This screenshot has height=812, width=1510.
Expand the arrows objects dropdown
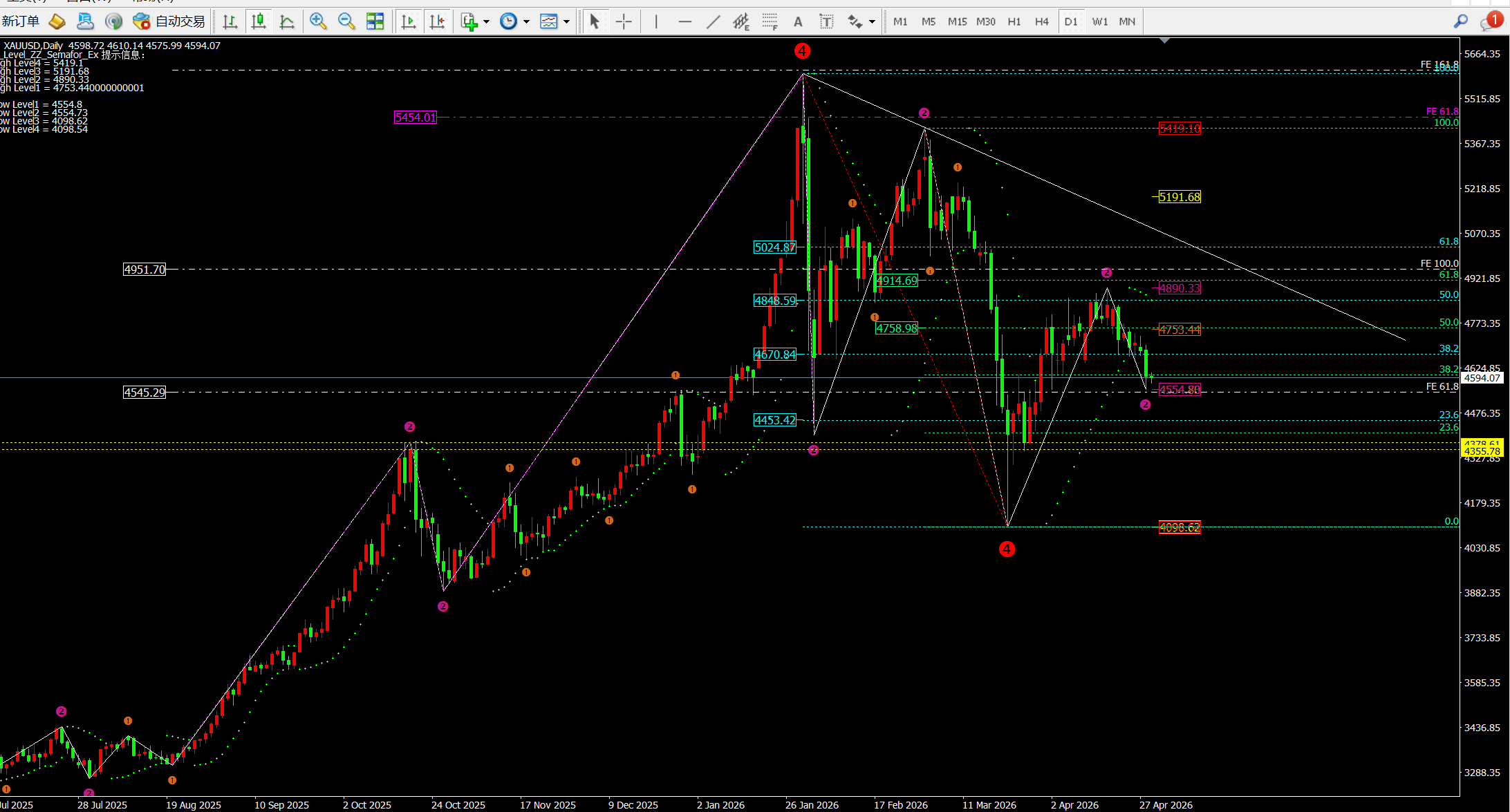tap(872, 21)
